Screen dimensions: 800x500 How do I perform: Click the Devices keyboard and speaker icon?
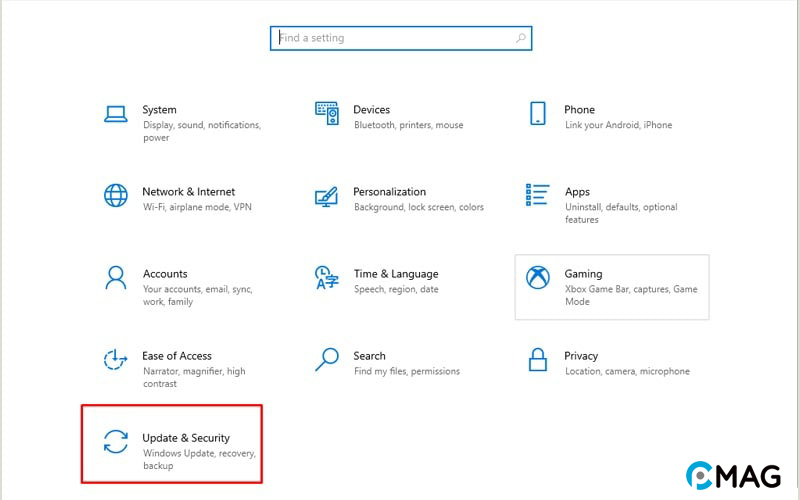click(327, 113)
